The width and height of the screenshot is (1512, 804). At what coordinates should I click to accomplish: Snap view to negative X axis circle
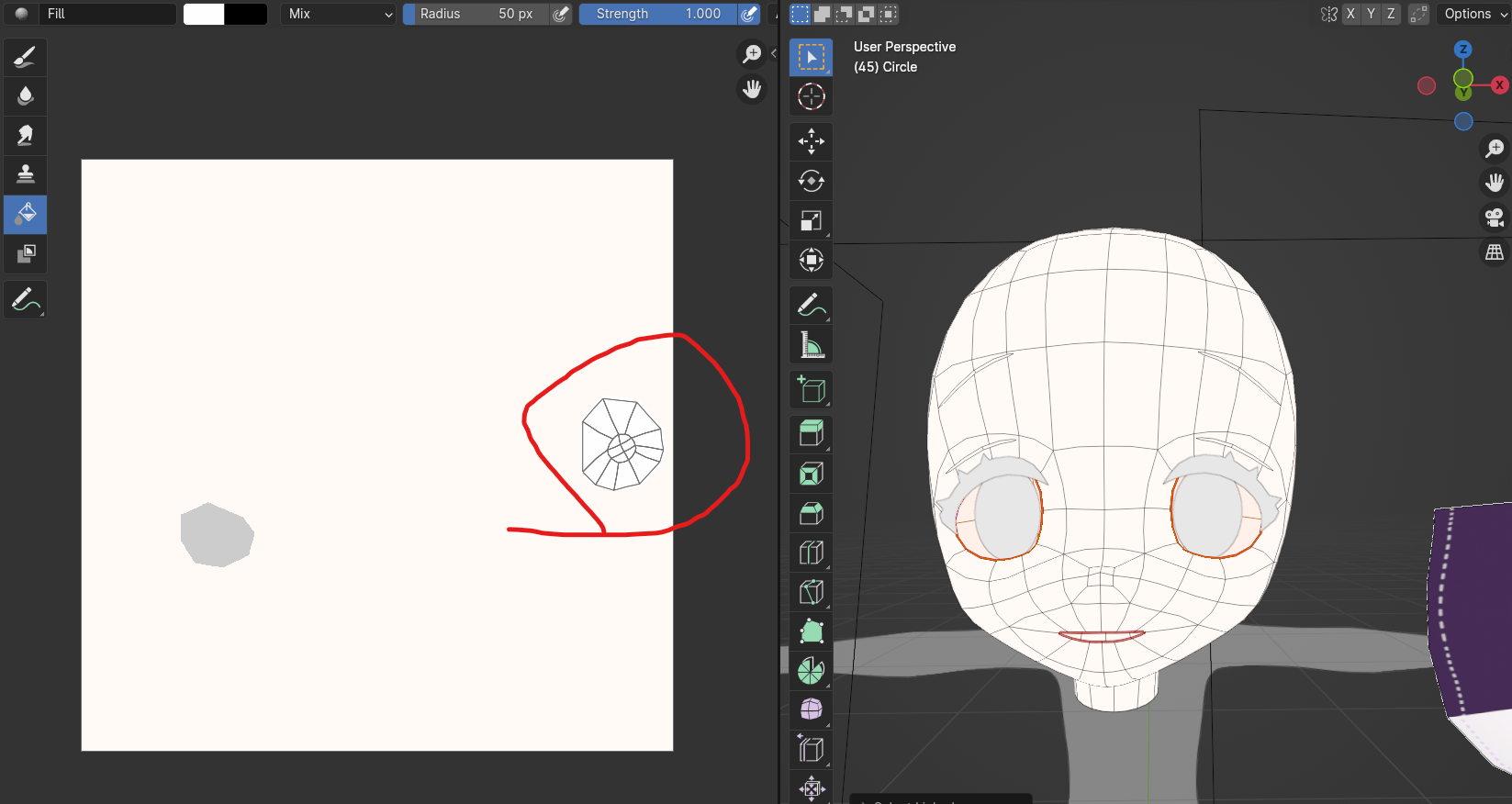pos(1427,85)
